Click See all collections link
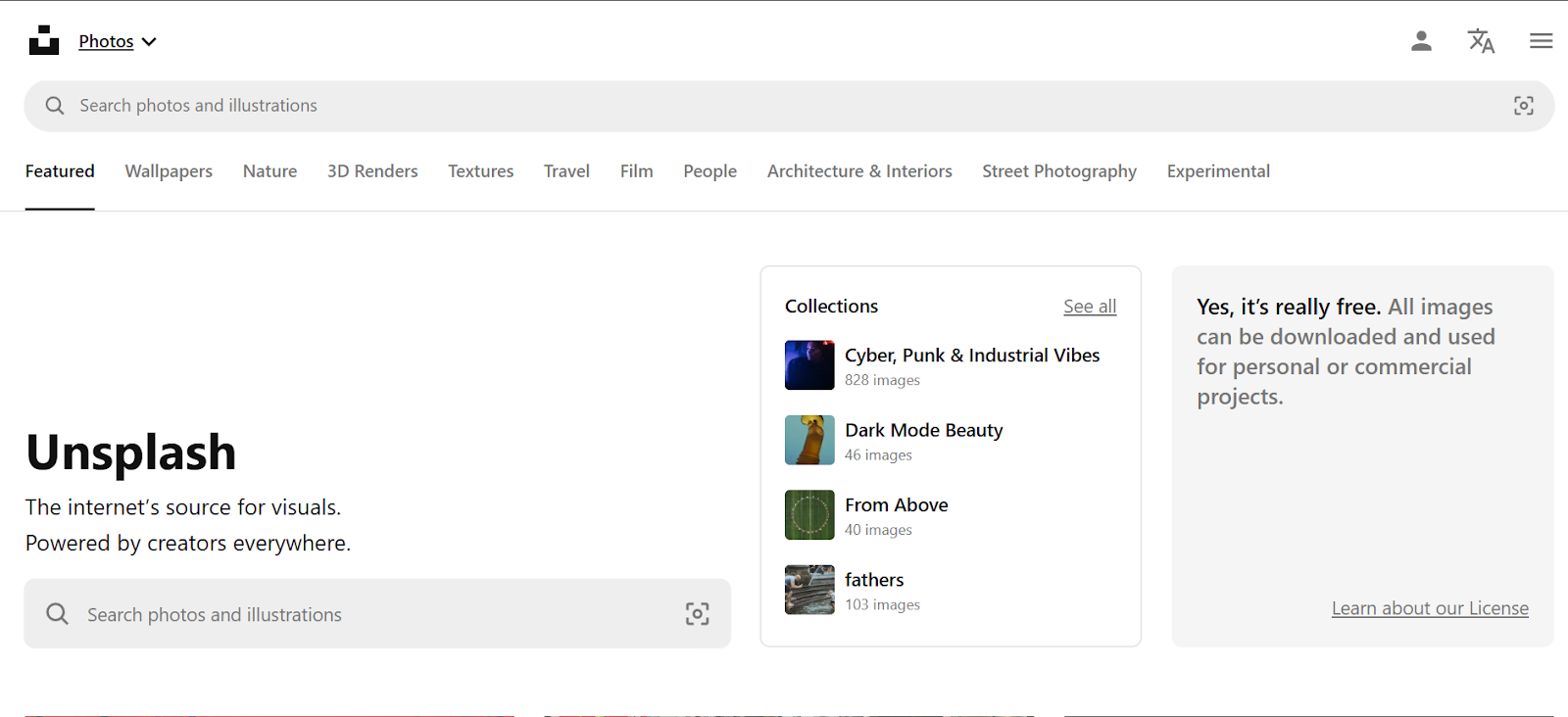The image size is (1568, 717). tap(1090, 307)
